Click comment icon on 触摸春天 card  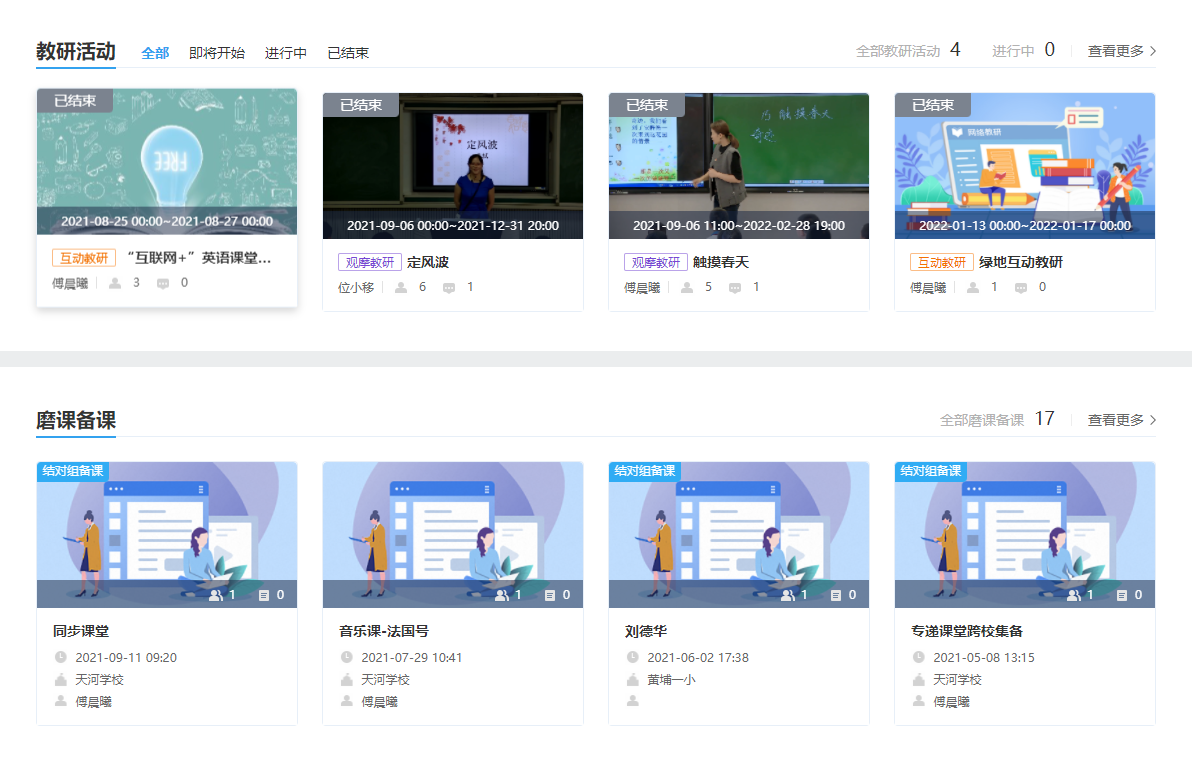(x=734, y=288)
